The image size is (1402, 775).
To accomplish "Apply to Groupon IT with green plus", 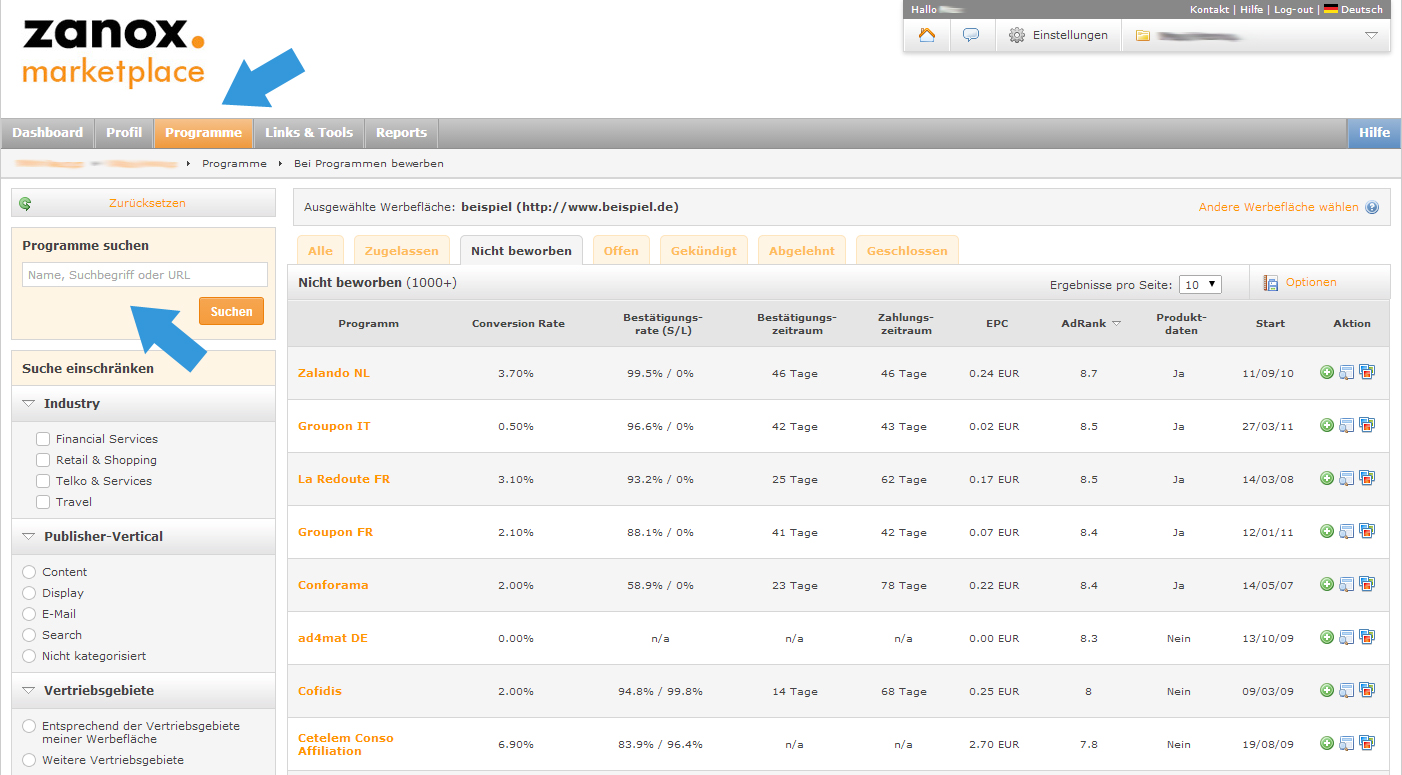I will tap(1327, 425).
